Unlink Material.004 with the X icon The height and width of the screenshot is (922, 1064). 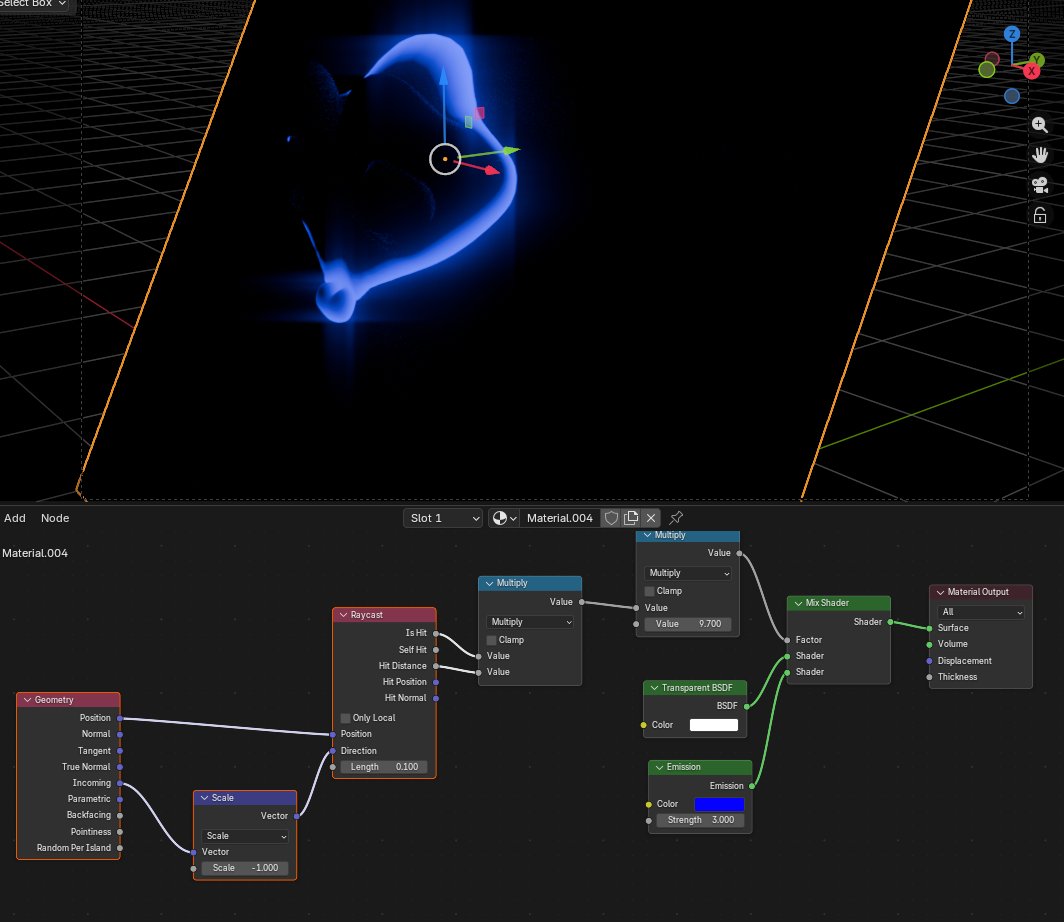coord(651,518)
